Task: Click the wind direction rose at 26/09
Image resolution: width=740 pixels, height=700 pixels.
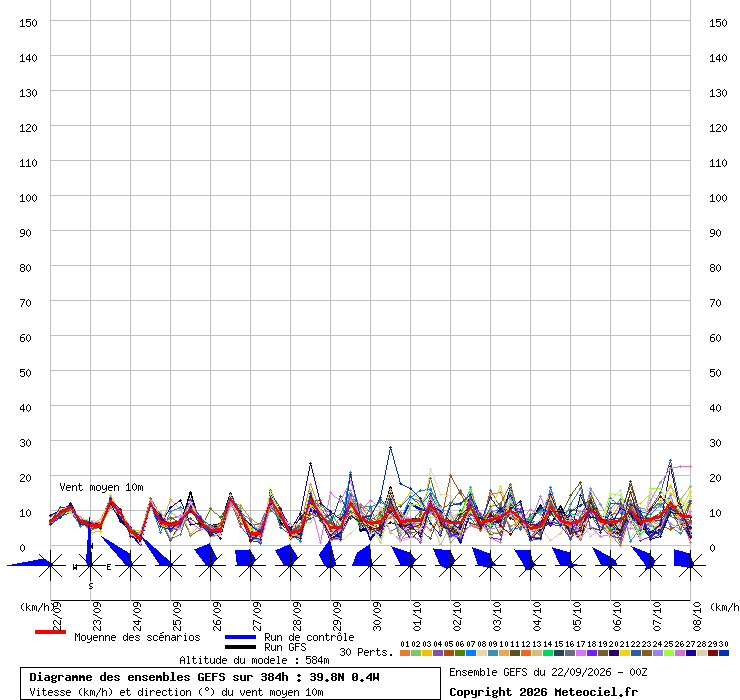Action: 210,565
